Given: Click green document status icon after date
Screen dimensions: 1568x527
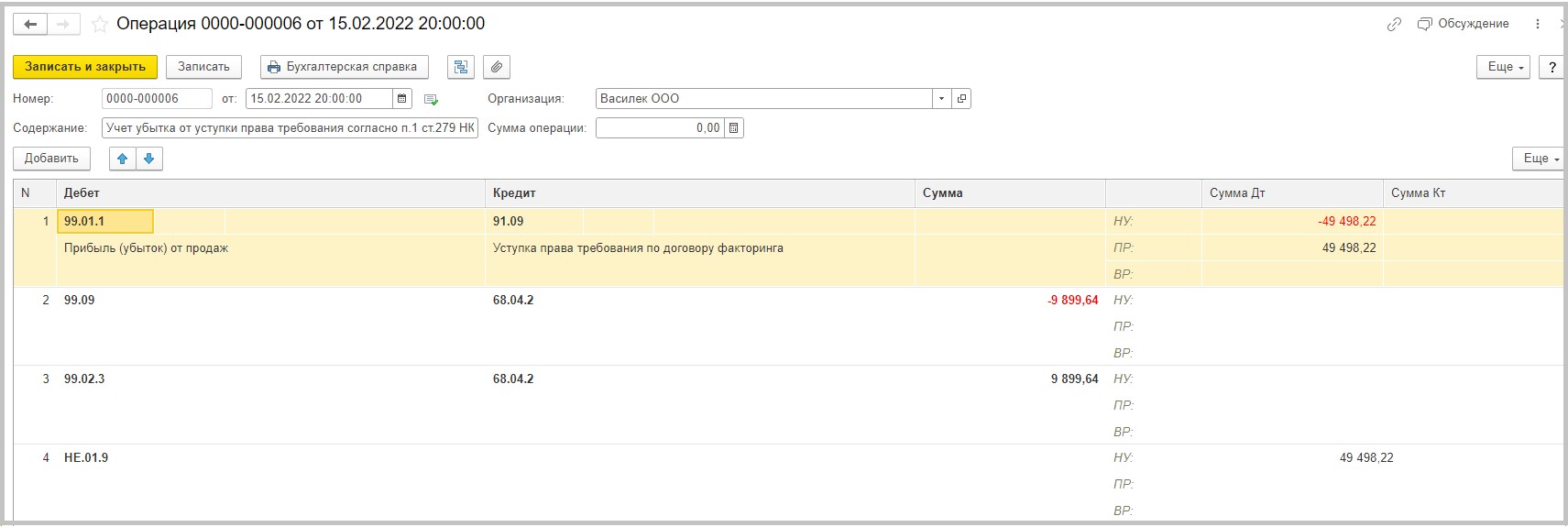Looking at the screenshot, I should (432, 99).
